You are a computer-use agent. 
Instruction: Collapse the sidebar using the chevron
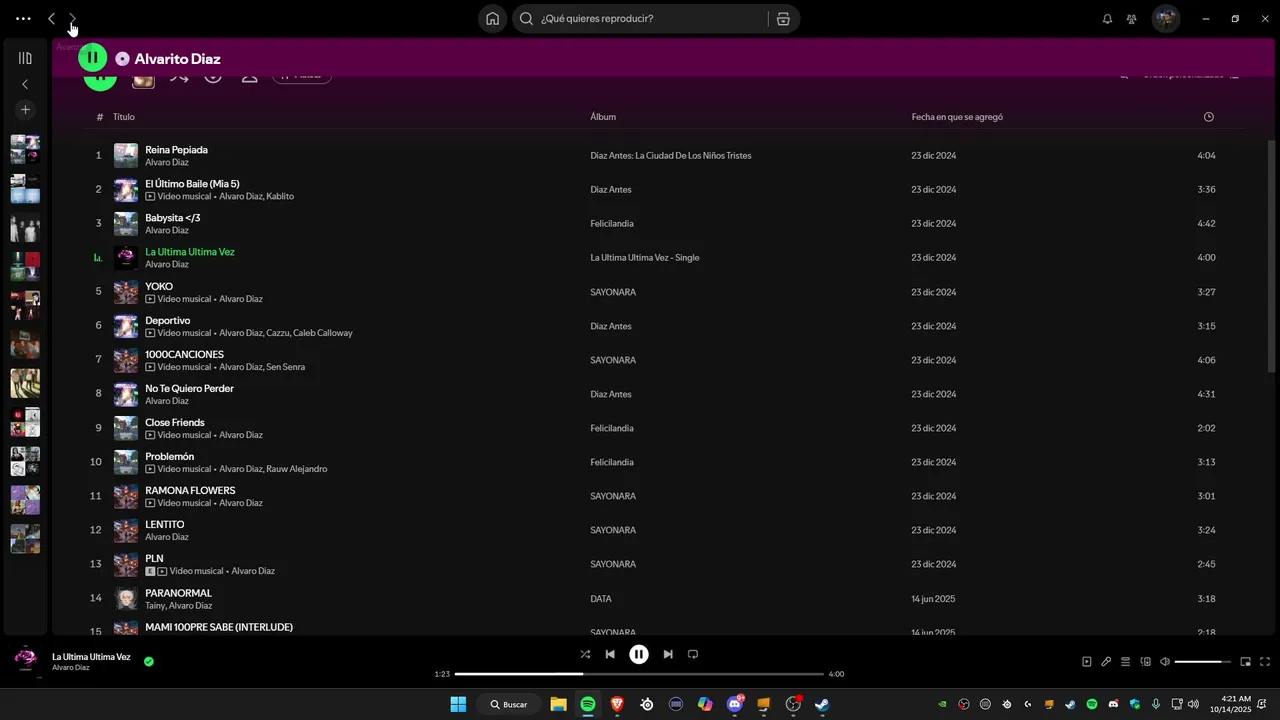(25, 84)
